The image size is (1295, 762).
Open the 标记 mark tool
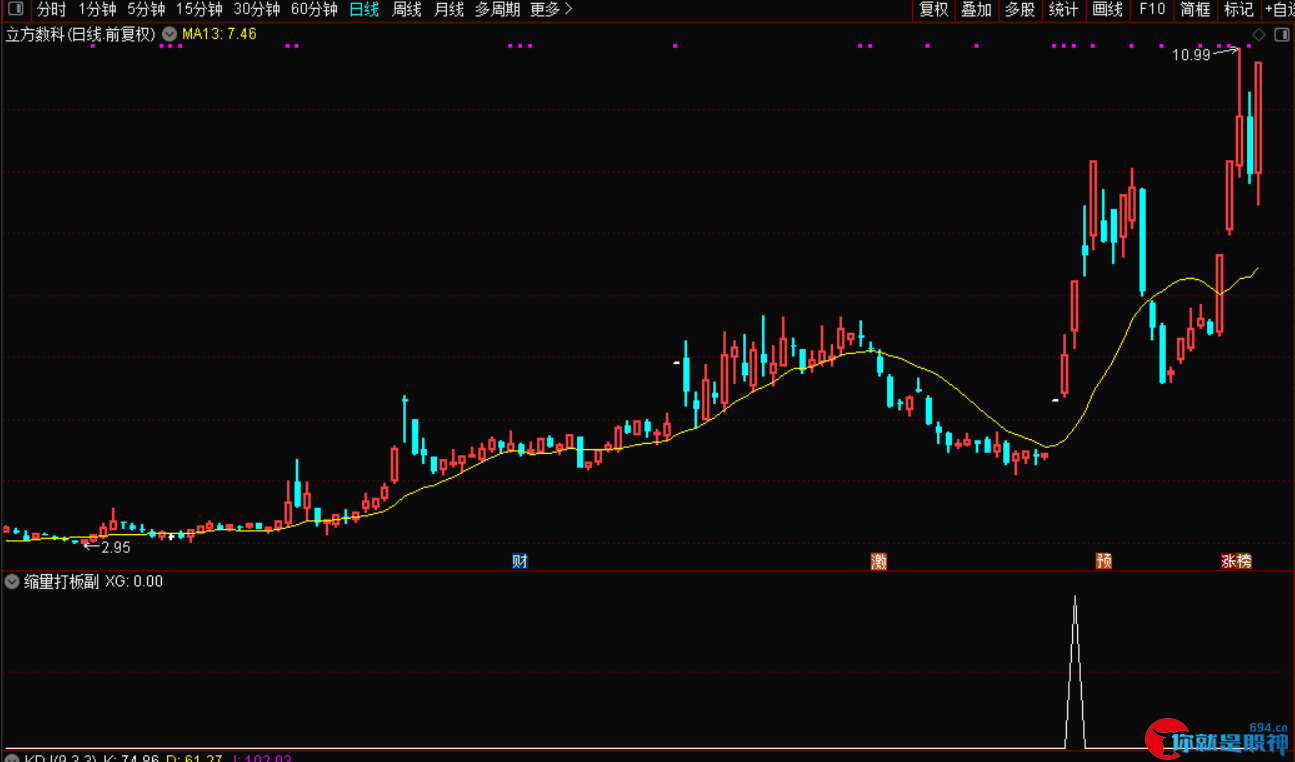tap(1238, 10)
